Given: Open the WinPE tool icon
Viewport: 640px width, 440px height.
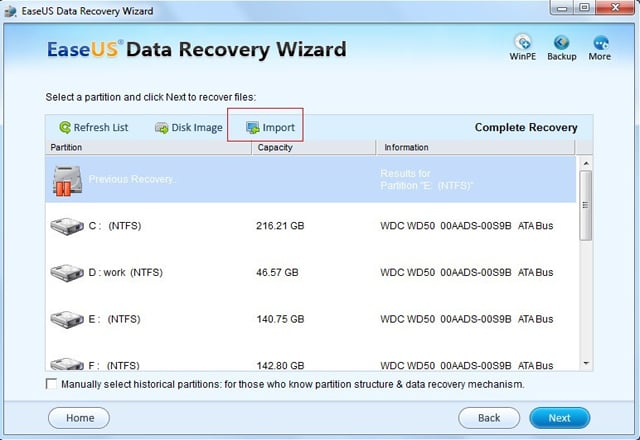Looking at the screenshot, I should (x=523, y=42).
